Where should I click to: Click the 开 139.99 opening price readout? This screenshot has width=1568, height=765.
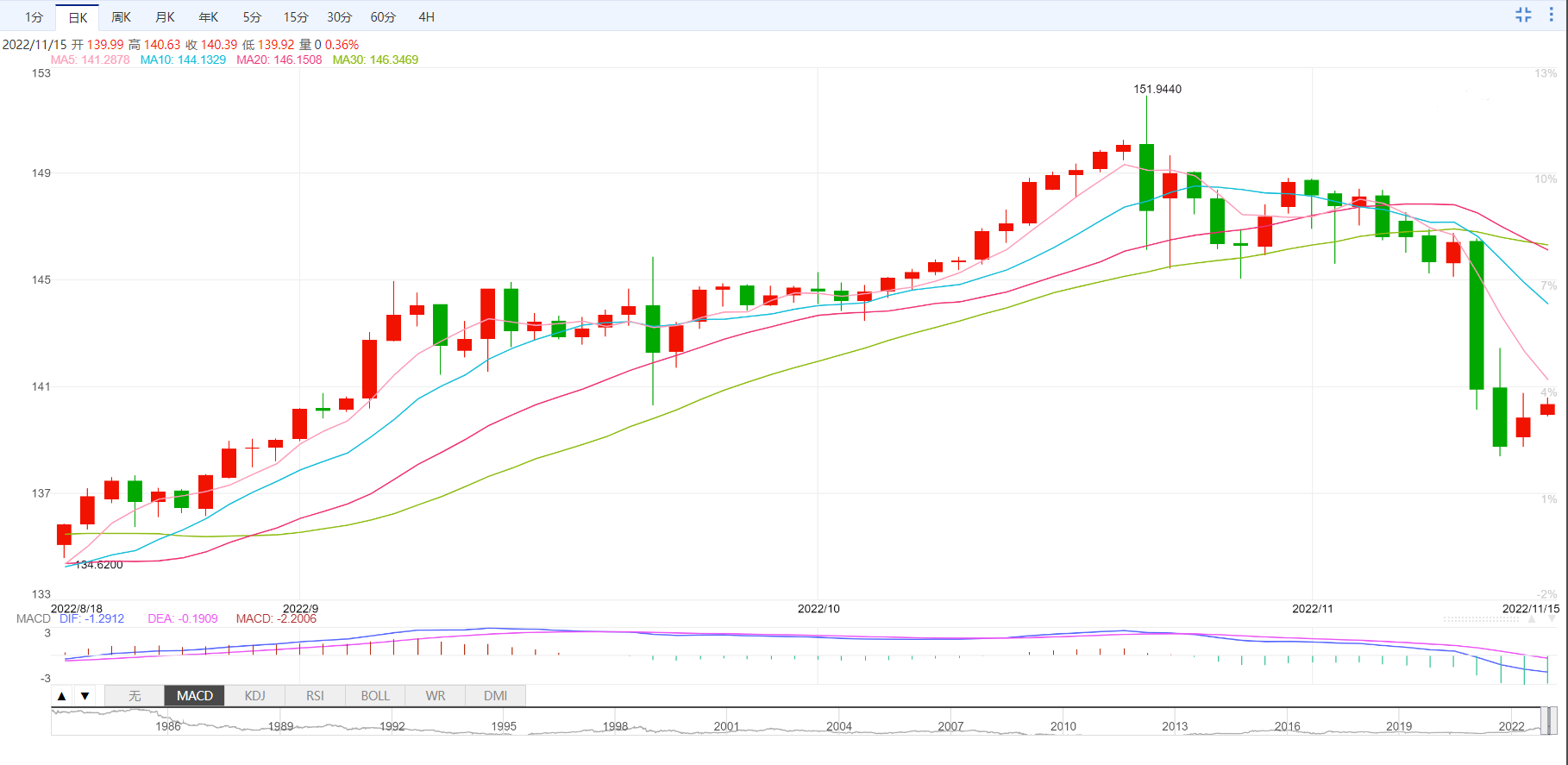97,45
